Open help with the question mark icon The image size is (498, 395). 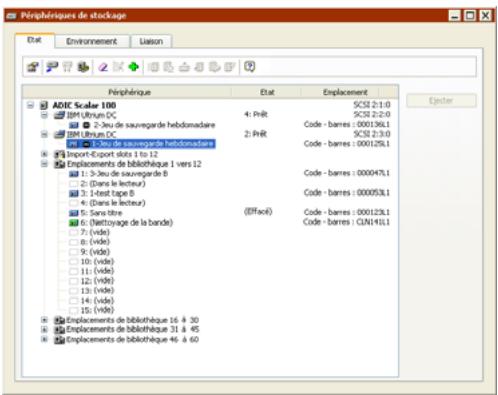coord(250,67)
